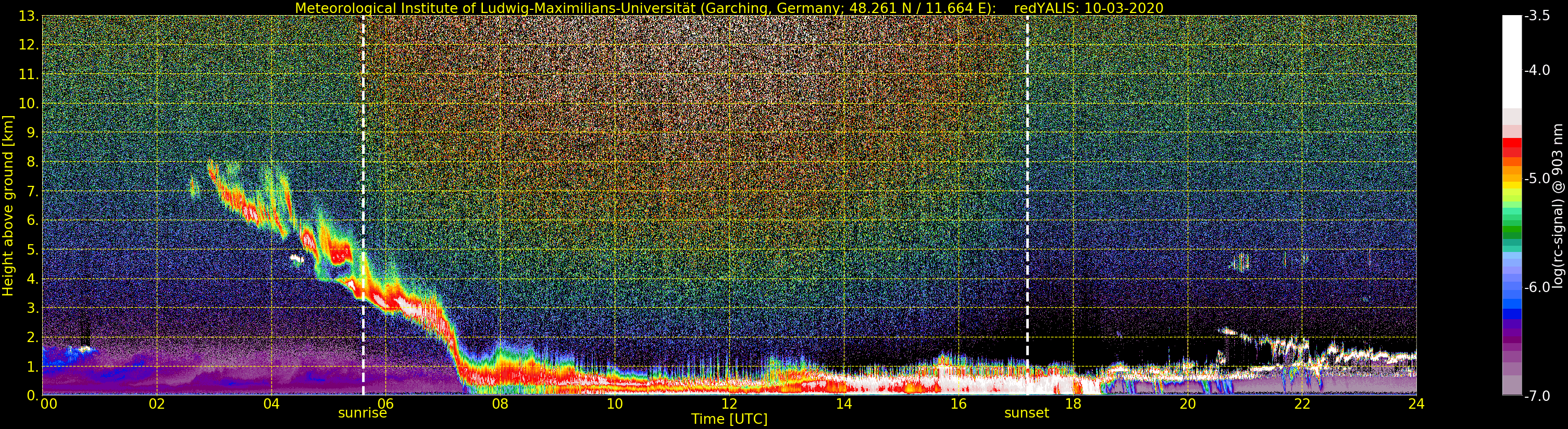The width and height of the screenshot is (1568, 429).
Task: Click the '10.' tick on the height axis
Action: (x=29, y=104)
